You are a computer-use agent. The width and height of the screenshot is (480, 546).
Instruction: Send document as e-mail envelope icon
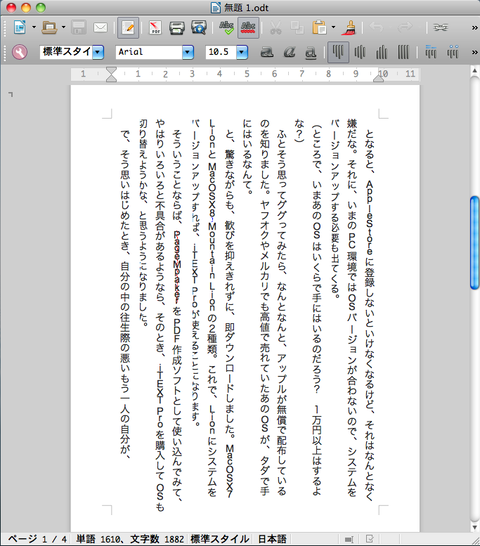[100, 27]
